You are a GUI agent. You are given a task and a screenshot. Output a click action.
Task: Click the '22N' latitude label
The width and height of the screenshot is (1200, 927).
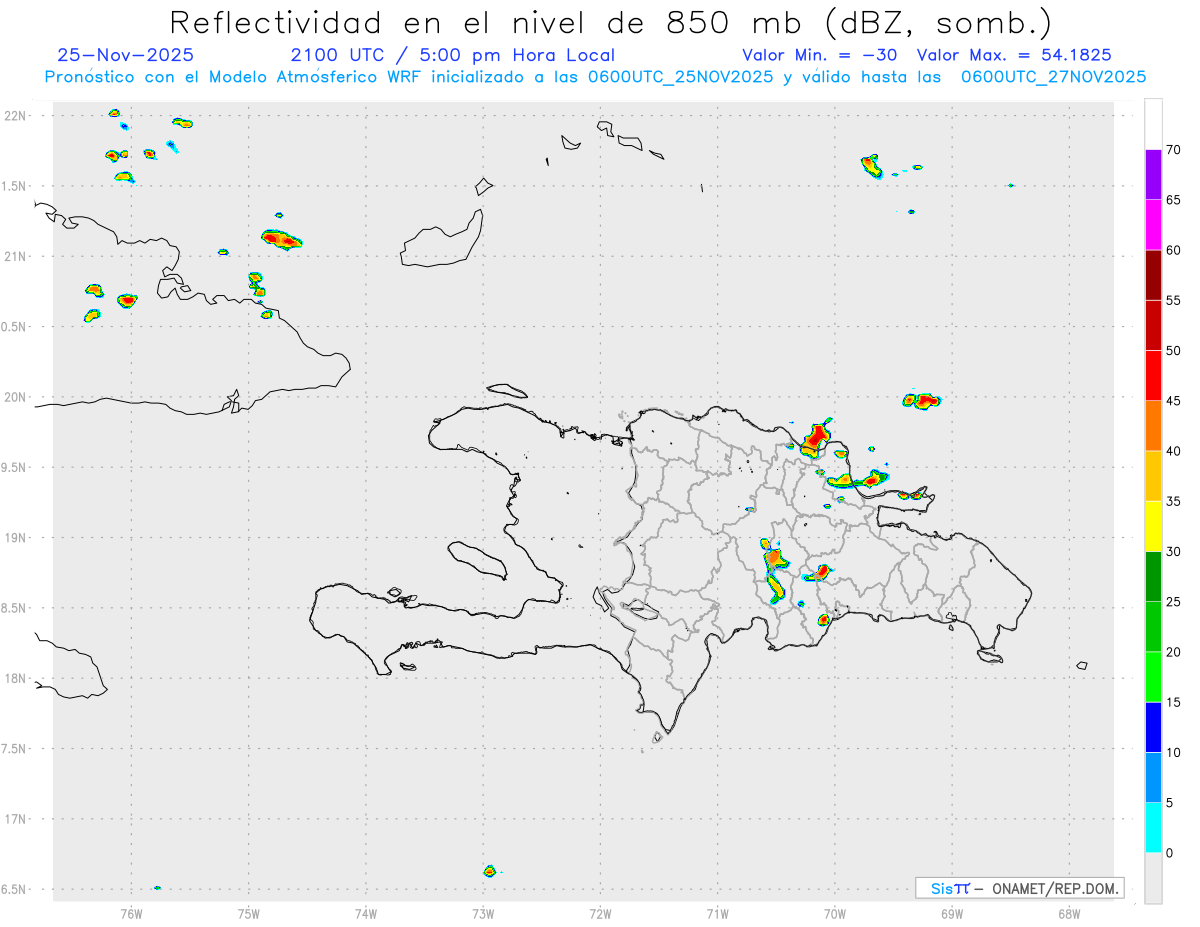16,116
